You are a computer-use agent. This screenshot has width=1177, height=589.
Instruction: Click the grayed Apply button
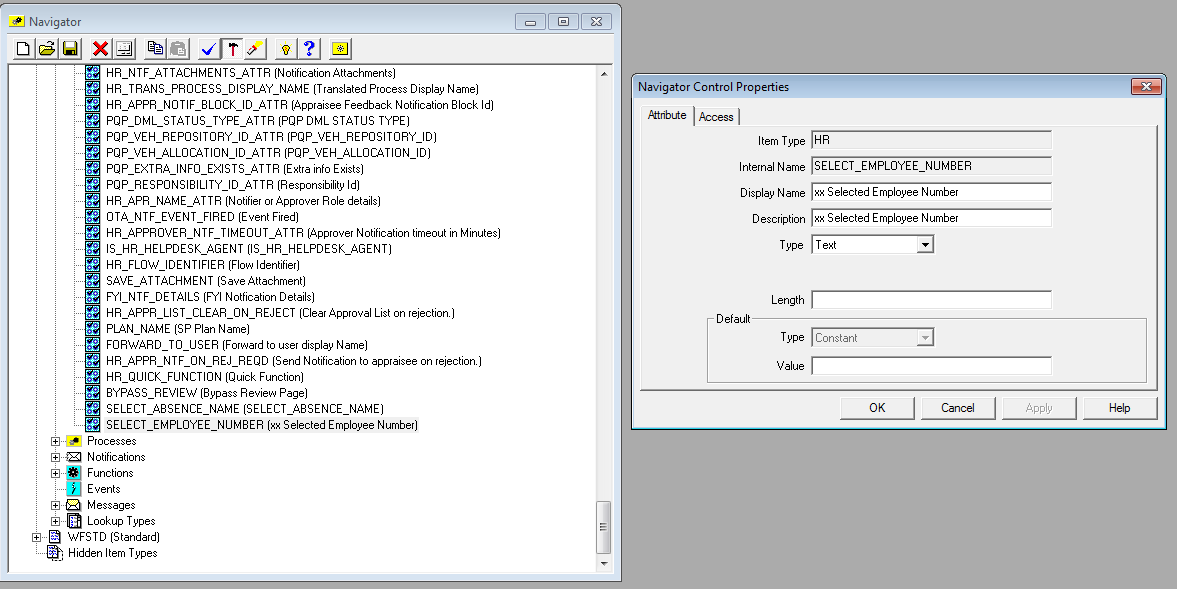click(x=1039, y=408)
